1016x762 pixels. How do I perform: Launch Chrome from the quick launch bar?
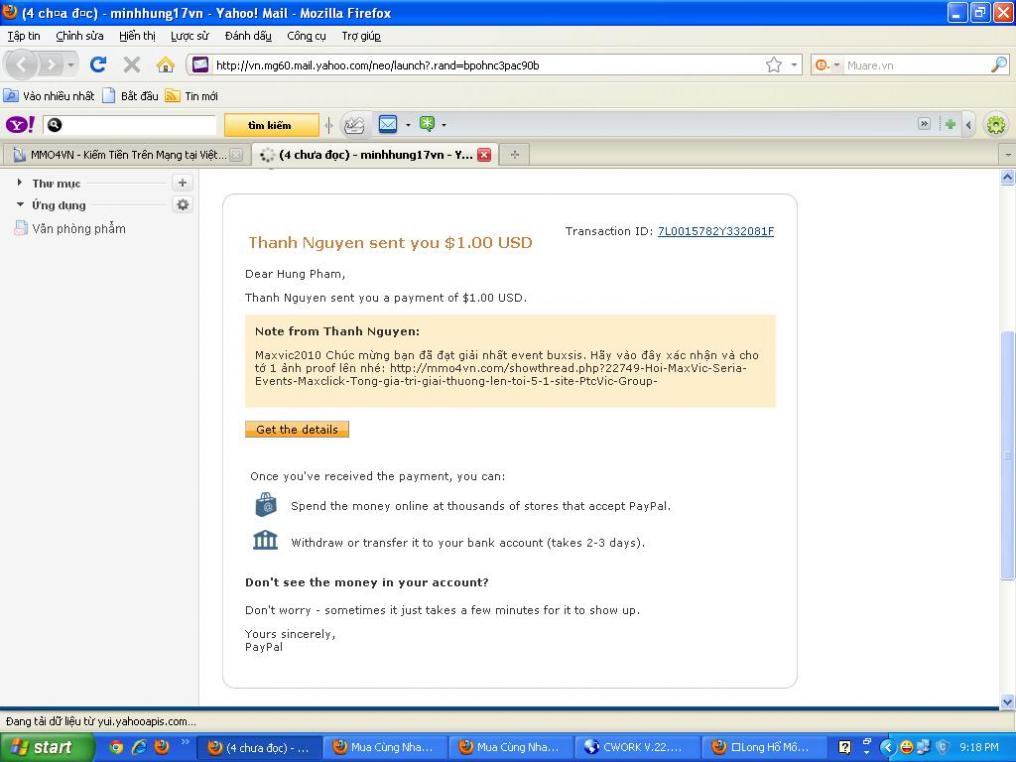(x=116, y=747)
